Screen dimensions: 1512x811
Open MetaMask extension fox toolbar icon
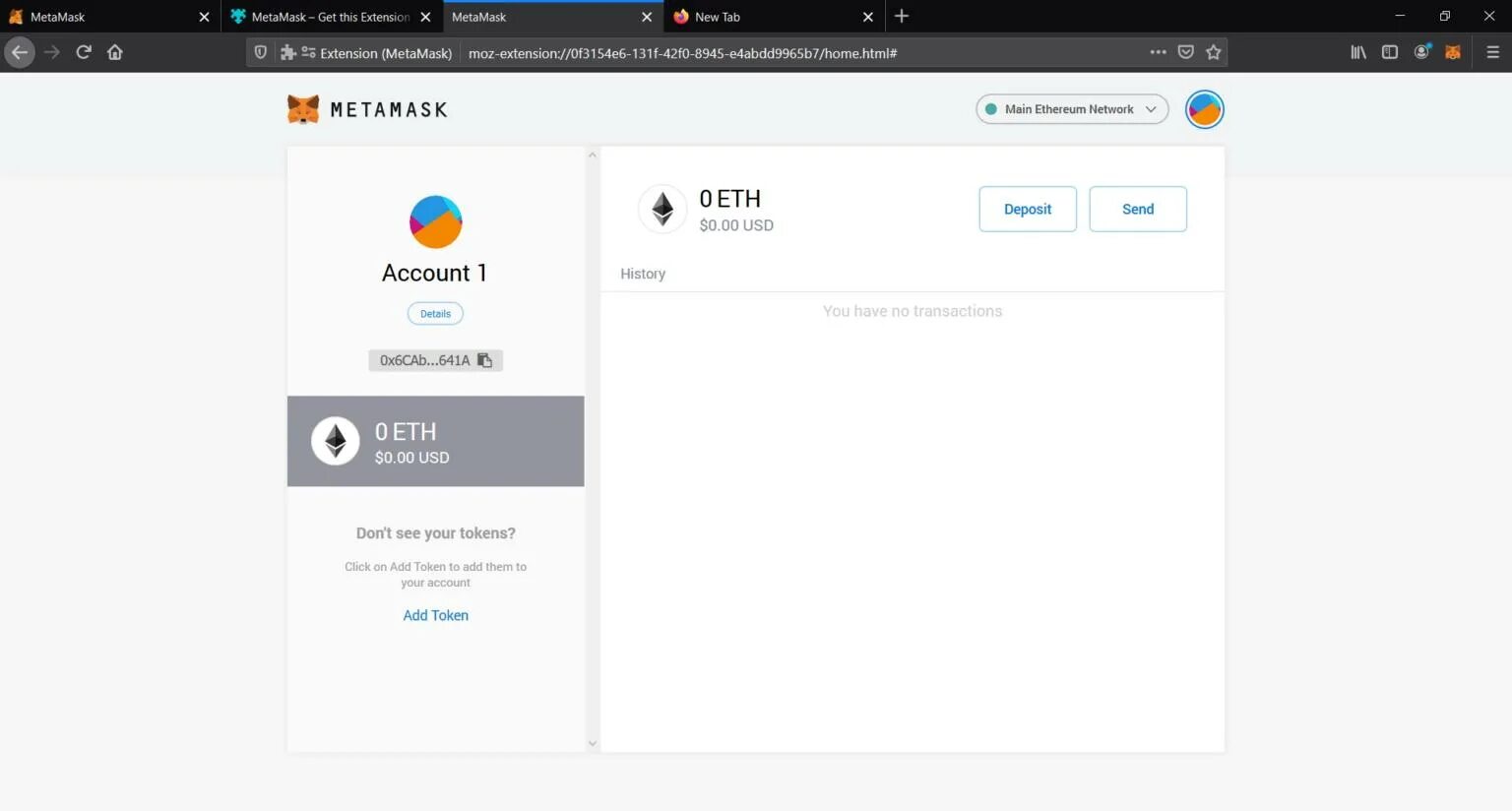tap(1453, 52)
